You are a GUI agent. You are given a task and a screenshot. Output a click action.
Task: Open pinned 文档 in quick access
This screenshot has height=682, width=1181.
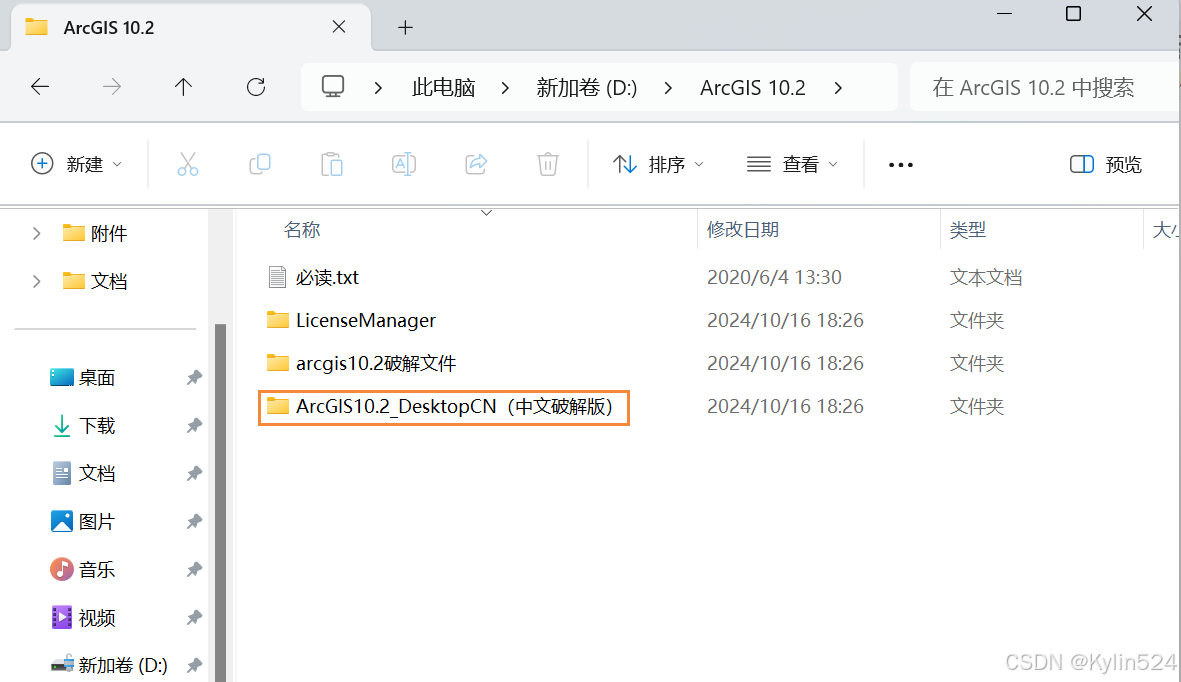82,473
